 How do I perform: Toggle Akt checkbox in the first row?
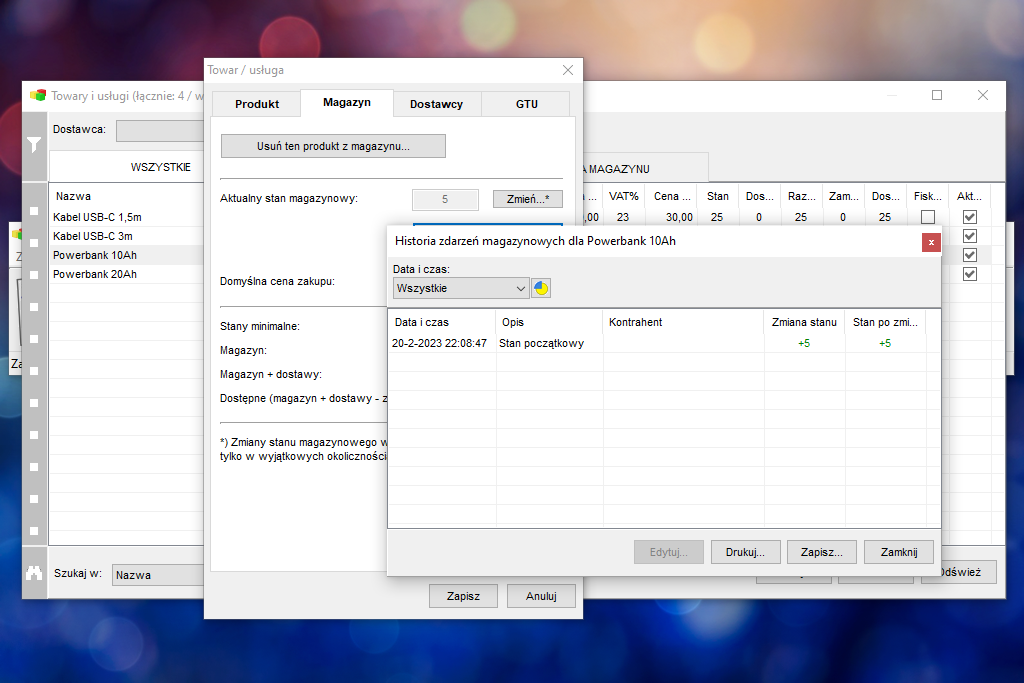click(970, 217)
